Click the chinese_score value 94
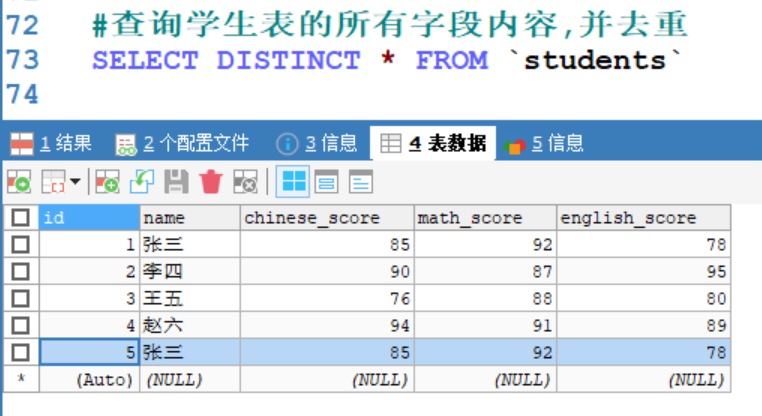 coord(327,326)
